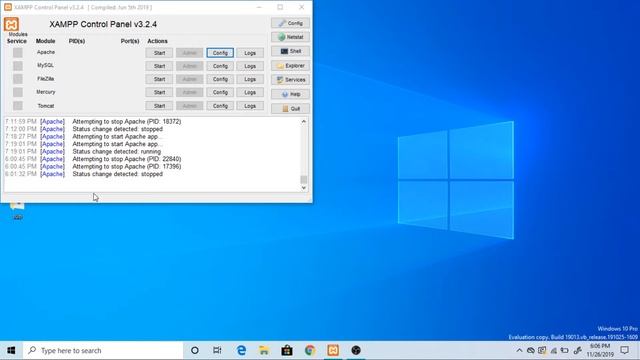Click the MySQL Admin button
The height and width of the screenshot is (360, 640).
tap(189, 66)
